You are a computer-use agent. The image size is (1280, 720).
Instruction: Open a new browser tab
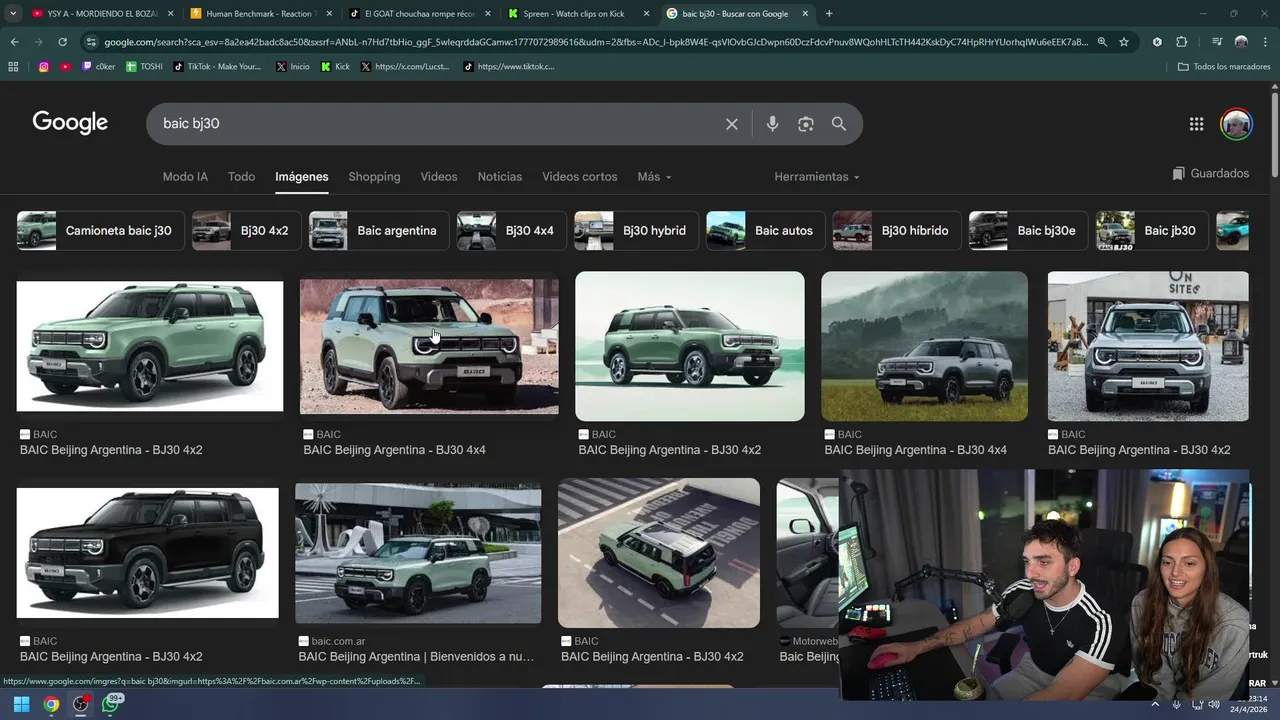(829, 14)
